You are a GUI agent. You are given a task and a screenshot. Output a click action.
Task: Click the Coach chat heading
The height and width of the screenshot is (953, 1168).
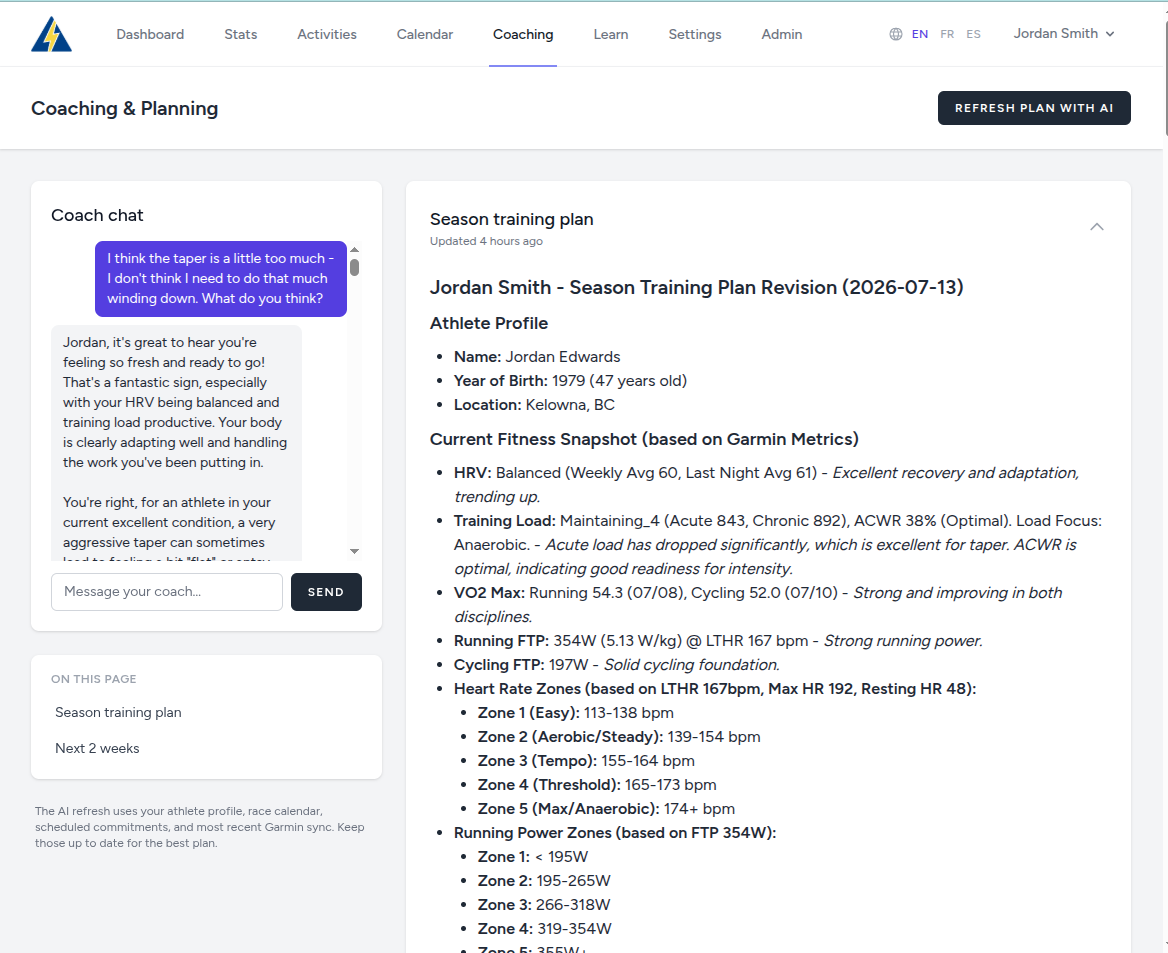point(98,215)
